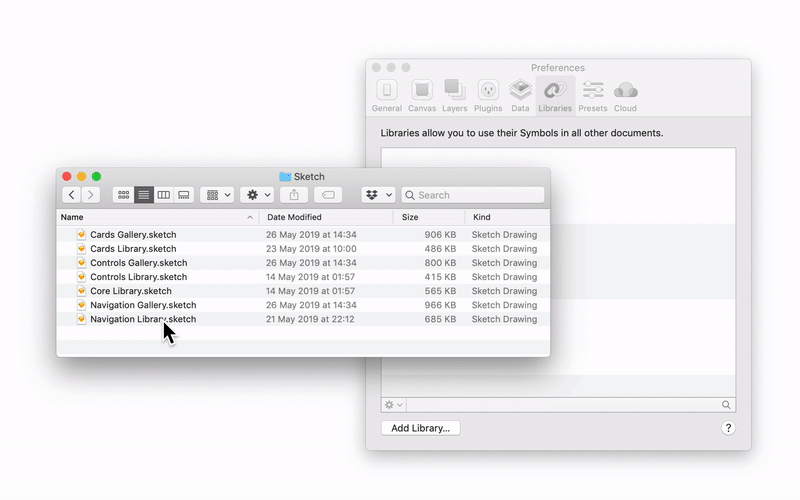The image size is (800, 500).
Task: Open Finder gear action menu
Action: click(x=258, y=195)
